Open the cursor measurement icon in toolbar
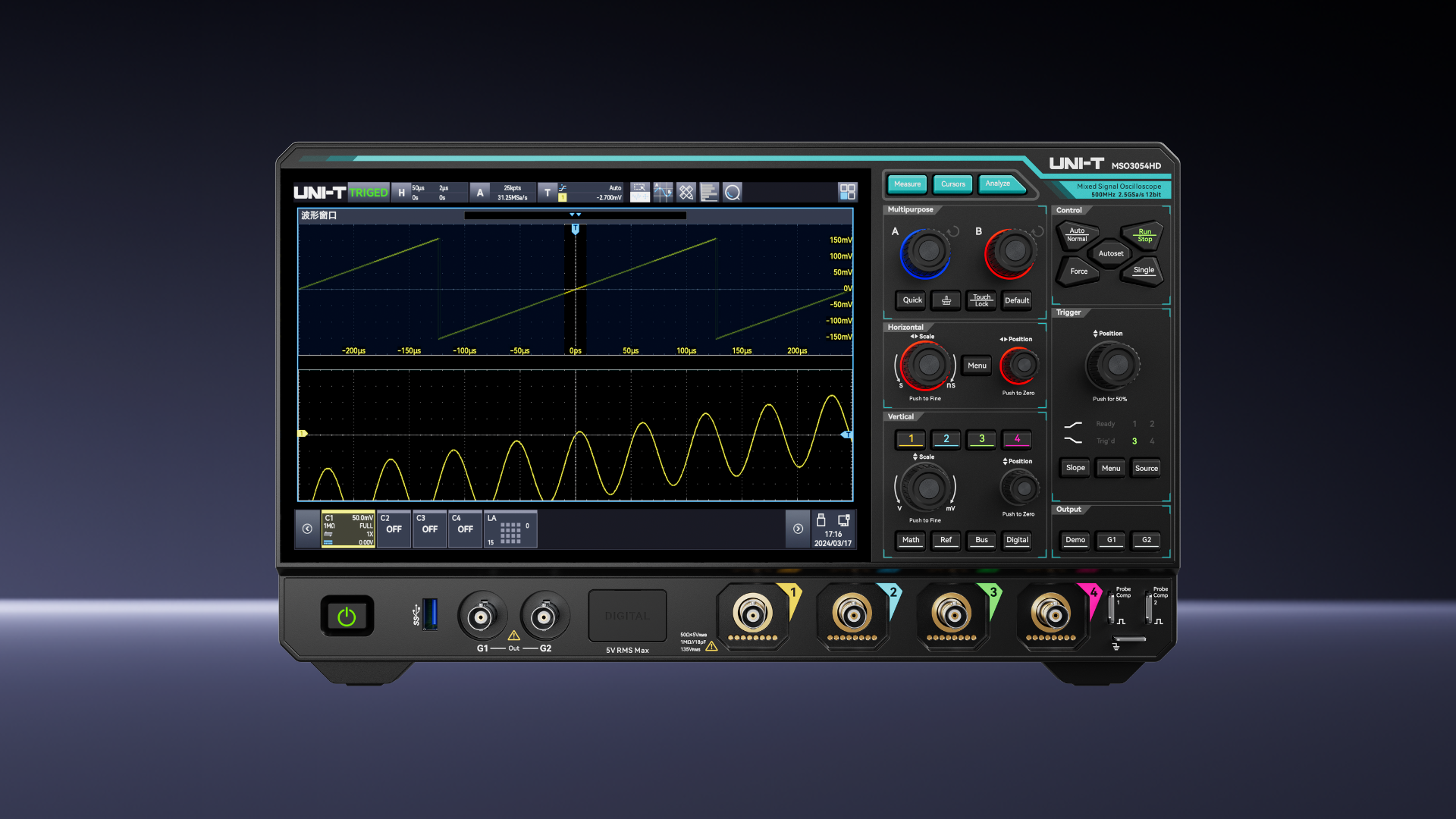The width and height of the screenshot is (1456, 819). (x=663, y=193)
